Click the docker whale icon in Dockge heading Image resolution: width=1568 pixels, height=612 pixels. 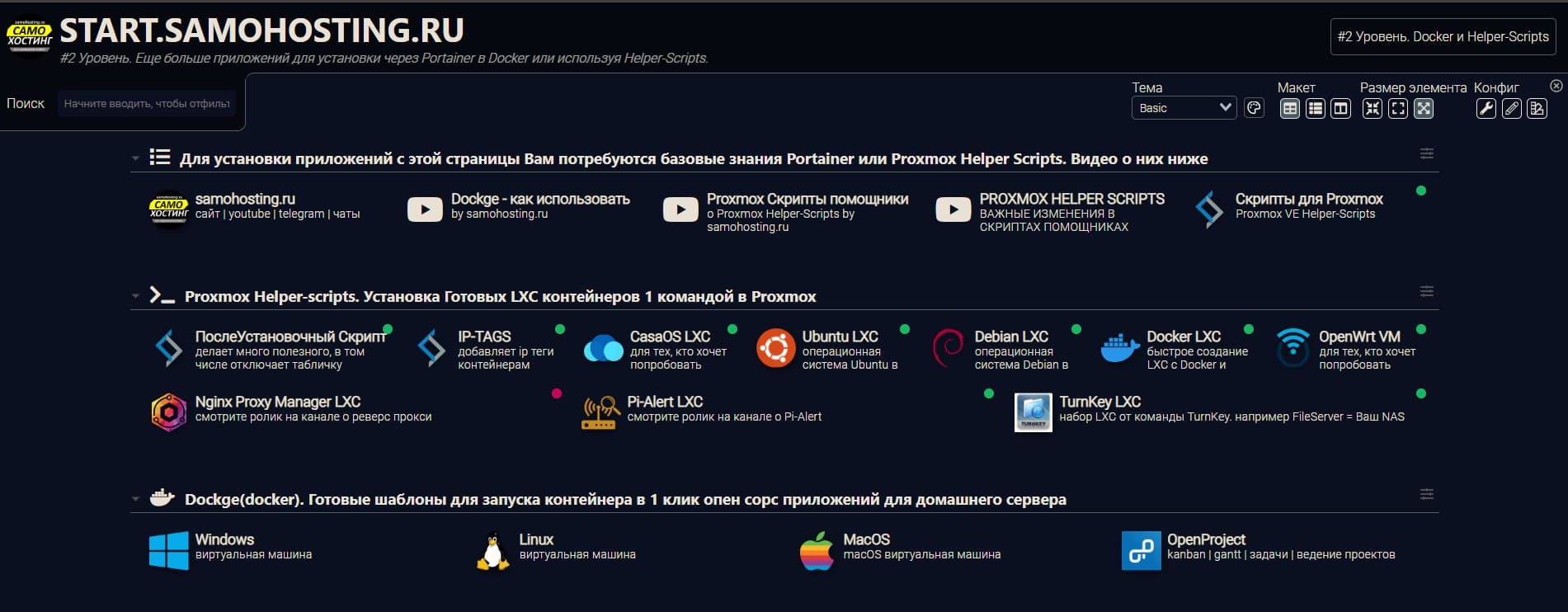pos(162,497)
